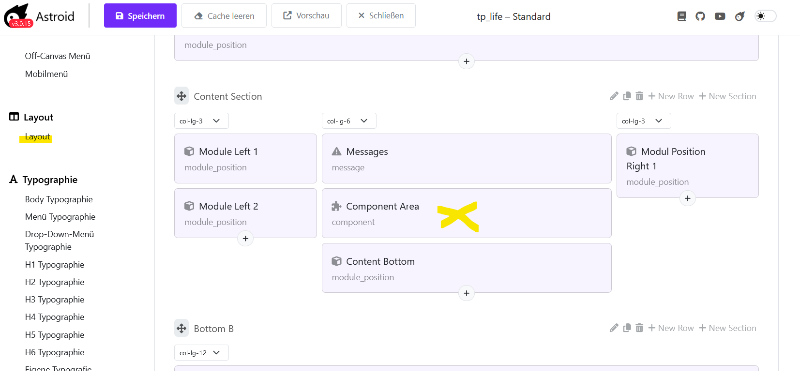Open the col-lg-3 dropdown above Module Left 1
Viewport: 800px width, 371px height.
click(x=201, y=121)
